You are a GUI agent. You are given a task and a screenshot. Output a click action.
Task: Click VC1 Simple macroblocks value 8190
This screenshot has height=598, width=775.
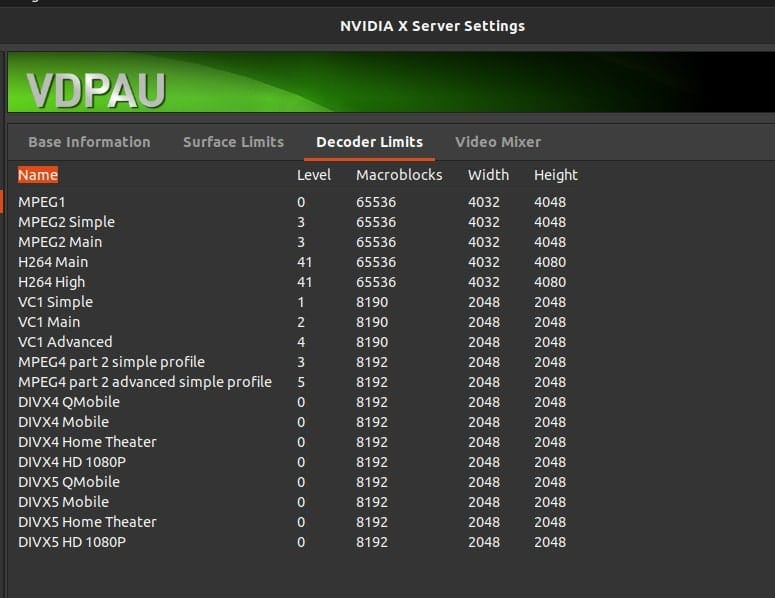click(x=372, y=302)
